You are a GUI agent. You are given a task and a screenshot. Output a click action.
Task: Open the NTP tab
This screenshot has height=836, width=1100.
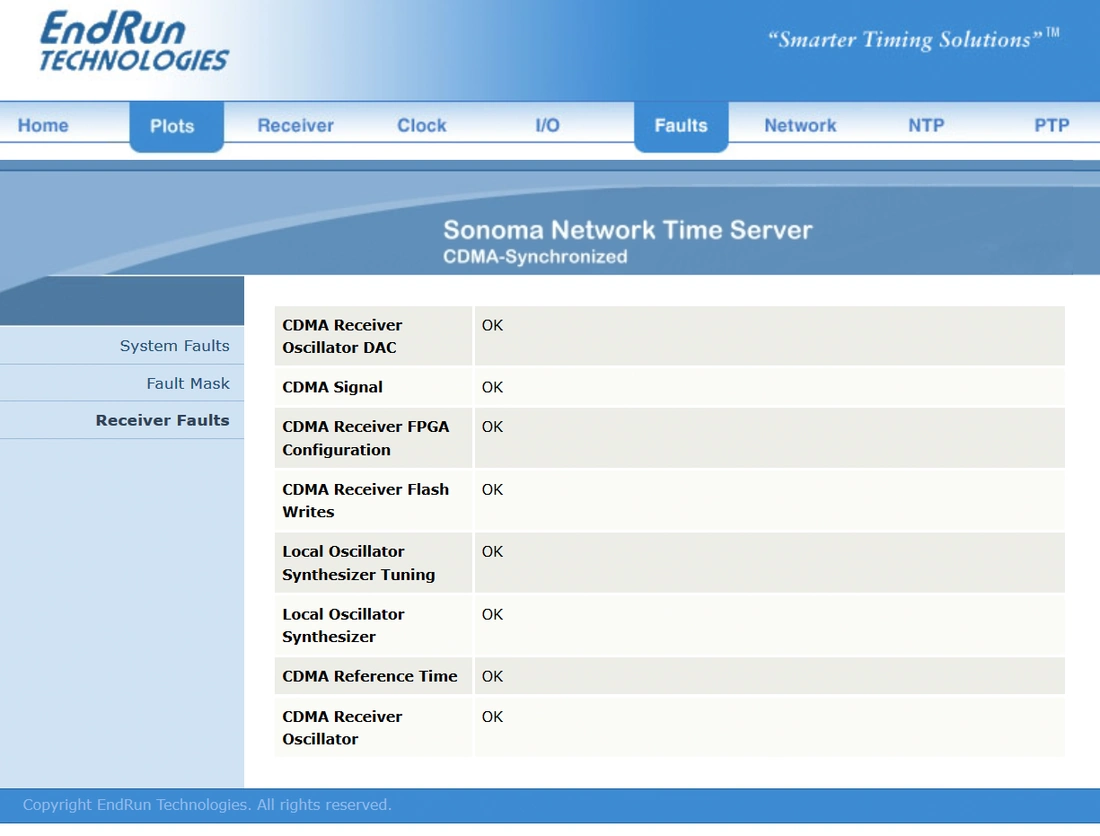click(926, 126)
